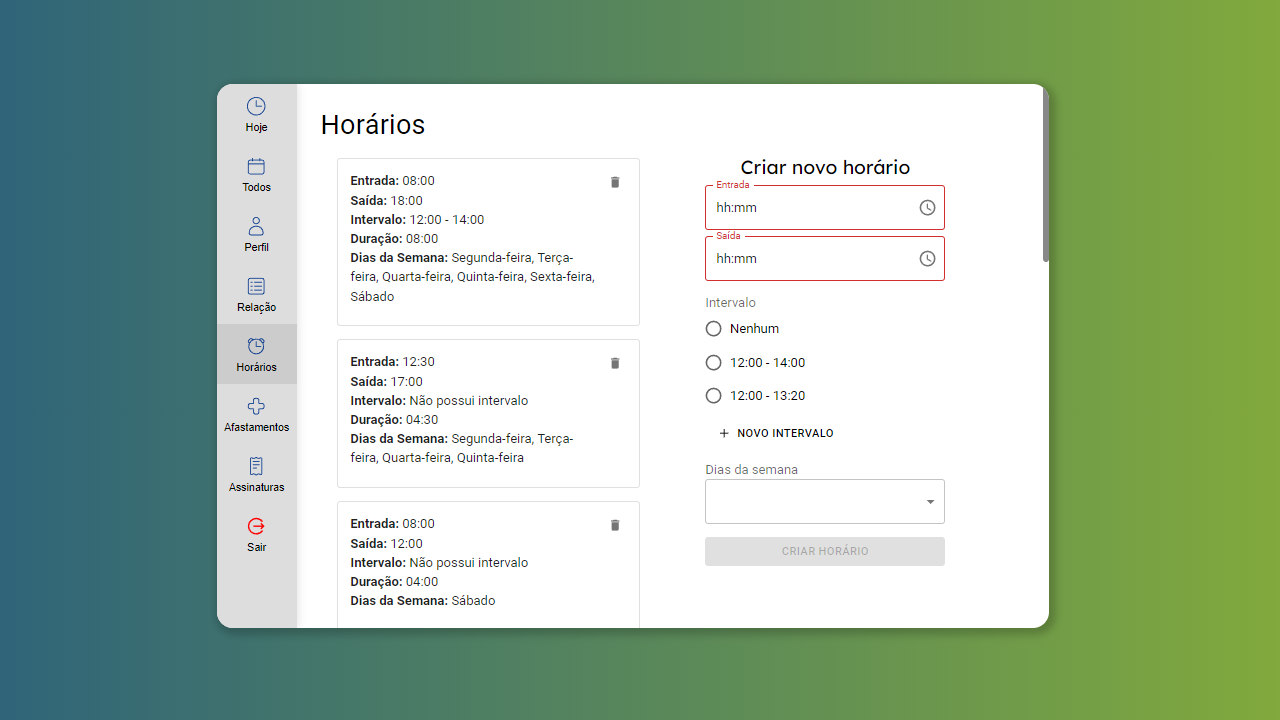The image size is (1280, 720).
Task: Open the Relação list icon
Action: [x=256, y=286]
